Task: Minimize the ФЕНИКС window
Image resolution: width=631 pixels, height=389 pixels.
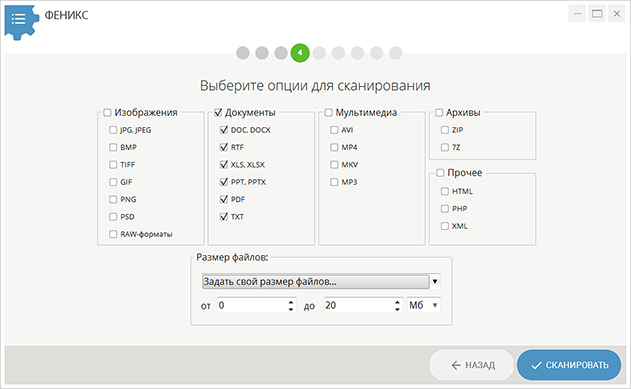Action: pos(577,14)
